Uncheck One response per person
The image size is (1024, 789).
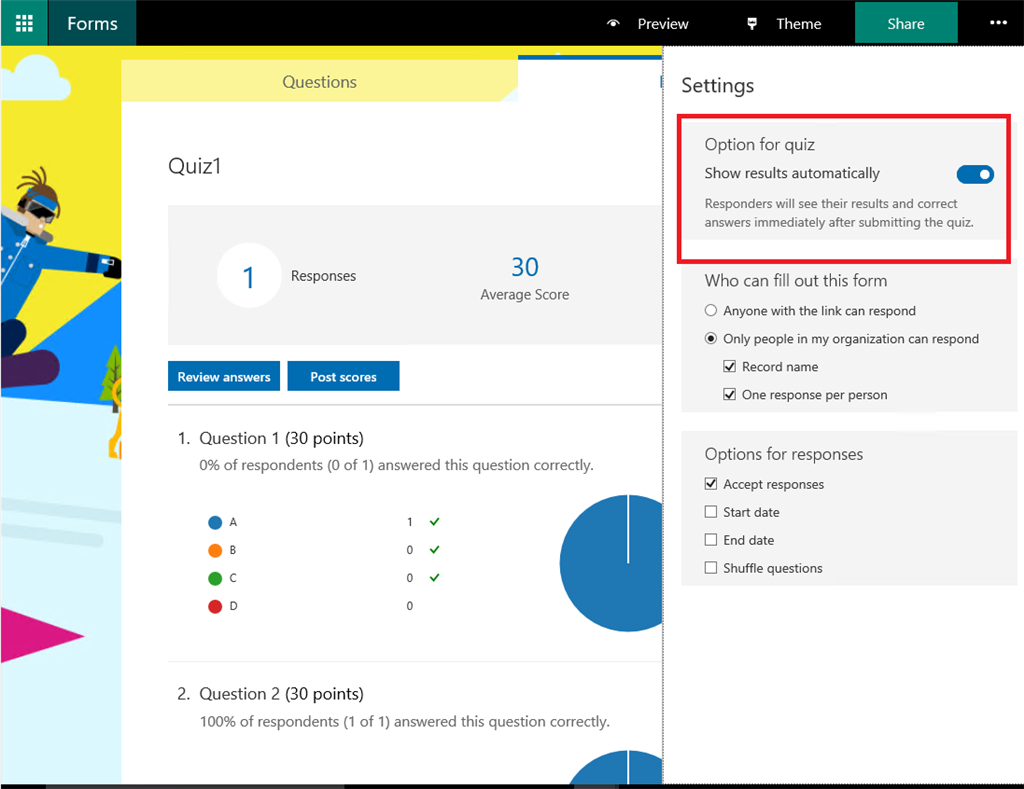point(729,394)
